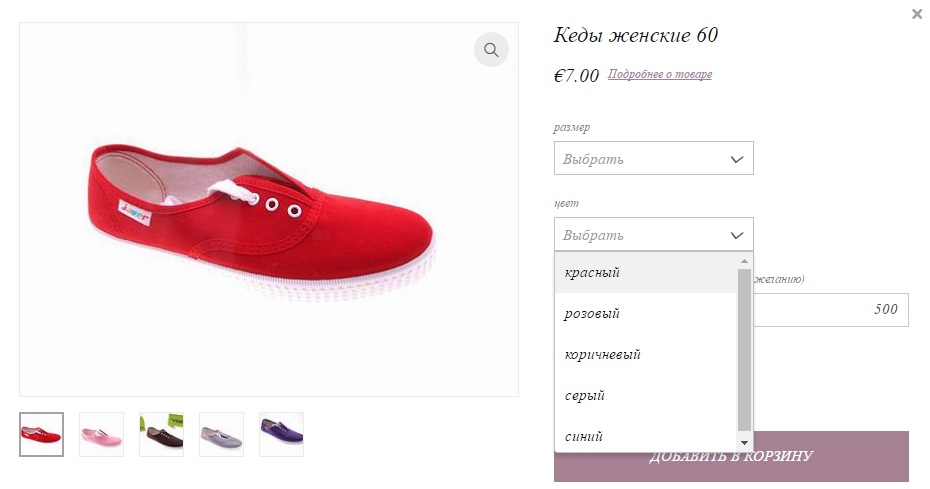
Task: Click the main red sneaker product image
Action: [269, 209]
